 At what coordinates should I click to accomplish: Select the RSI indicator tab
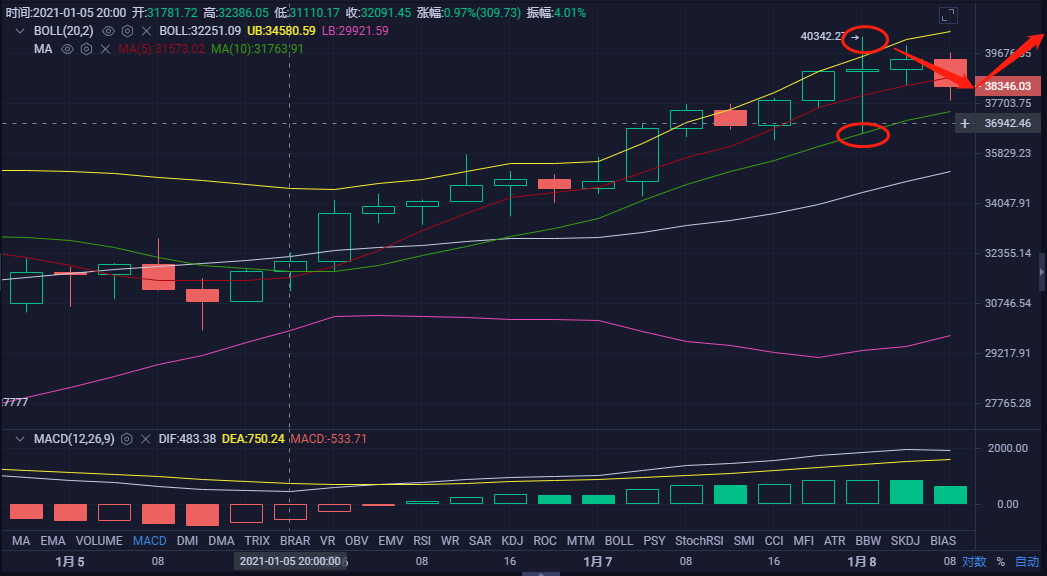click(422, 541)
